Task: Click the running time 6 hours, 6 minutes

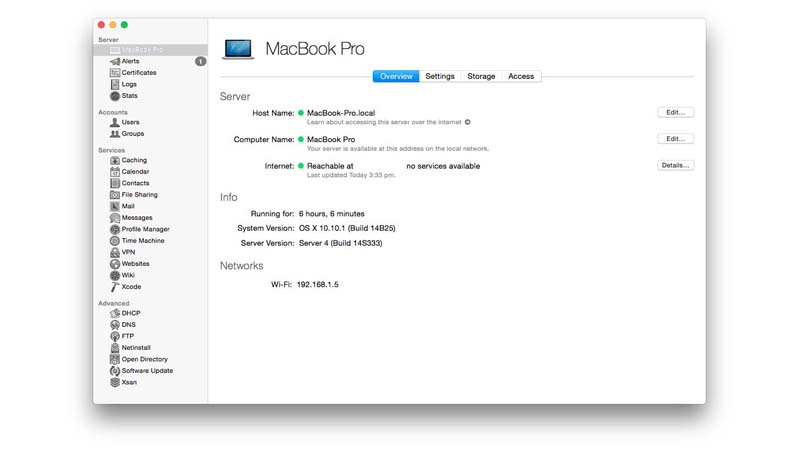Action: point(332,214)
